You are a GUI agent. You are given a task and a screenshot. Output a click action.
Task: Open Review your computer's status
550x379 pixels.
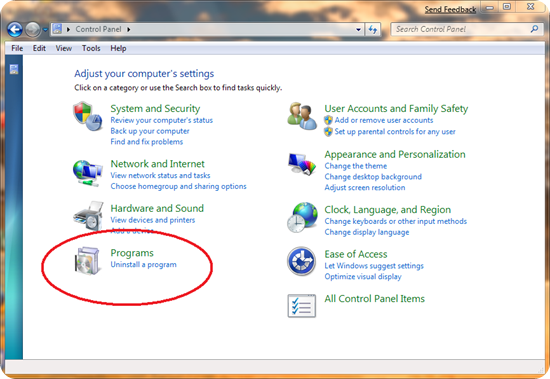(162, 120)
